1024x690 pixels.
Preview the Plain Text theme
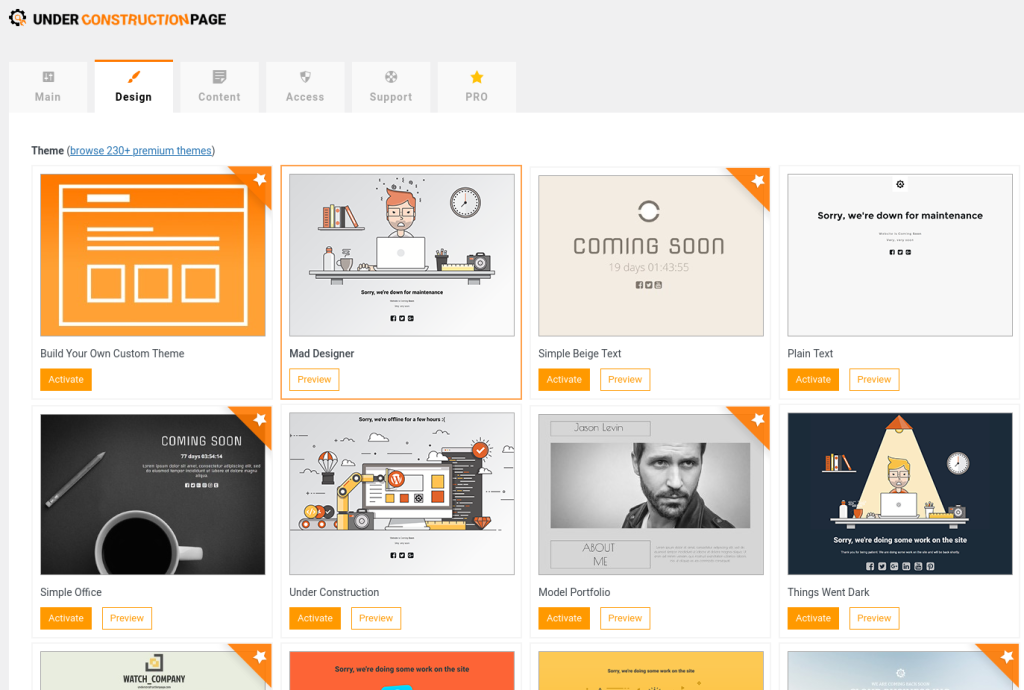[874, 379]
